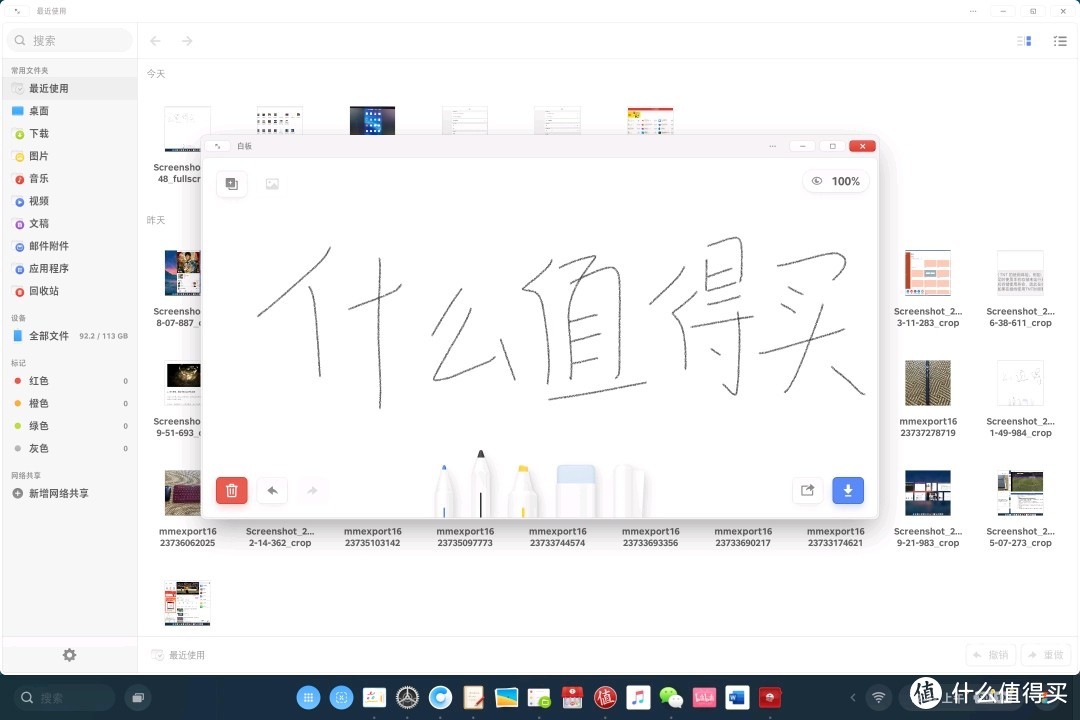Add a new whiteboard page
The height and width of the screenshot is (720, 1080).
point(231,184)
